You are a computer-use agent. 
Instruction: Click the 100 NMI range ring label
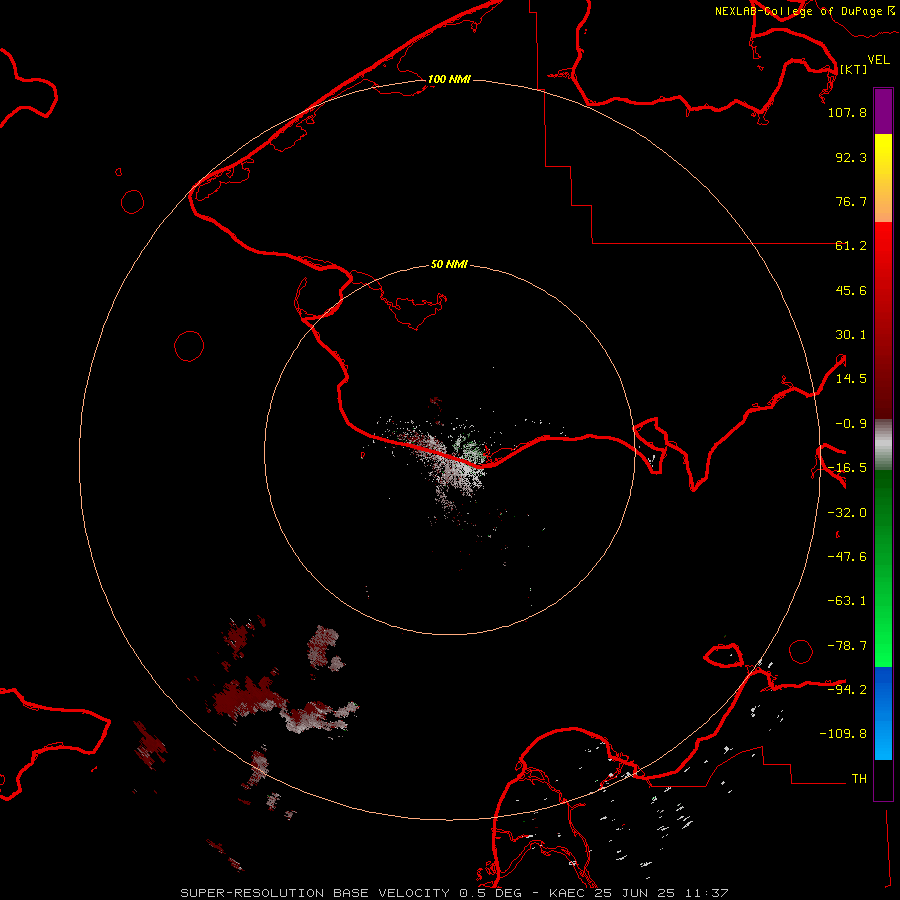click(x=449, y=79)
